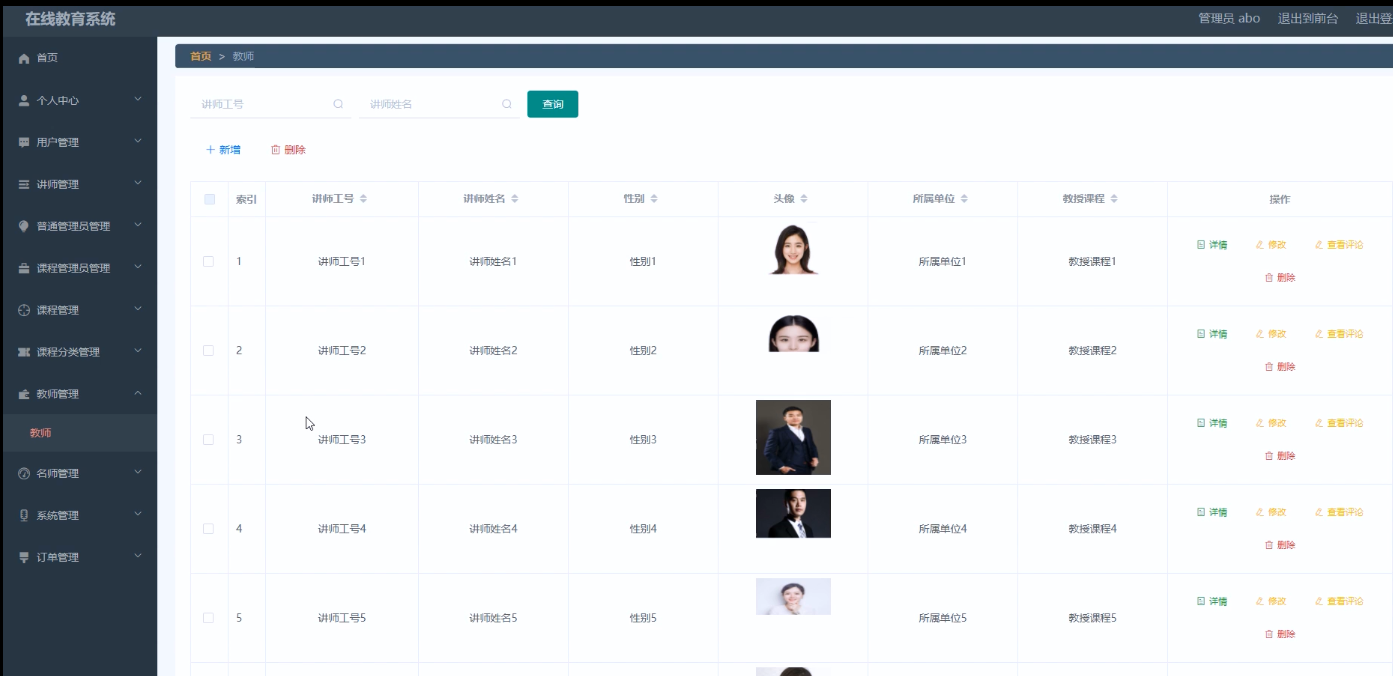Check the row 5 checkbox (讲师工号5)
Viewport: 1393px width, 676px height.
(208, 617)
